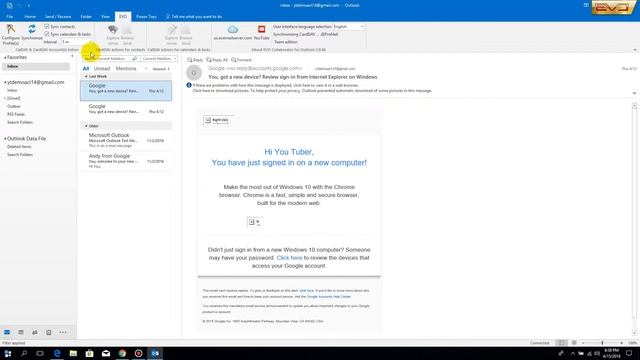Switch to Normal view in status bar
This screenshot has width=640, height=360.
[x=562, y=343]
